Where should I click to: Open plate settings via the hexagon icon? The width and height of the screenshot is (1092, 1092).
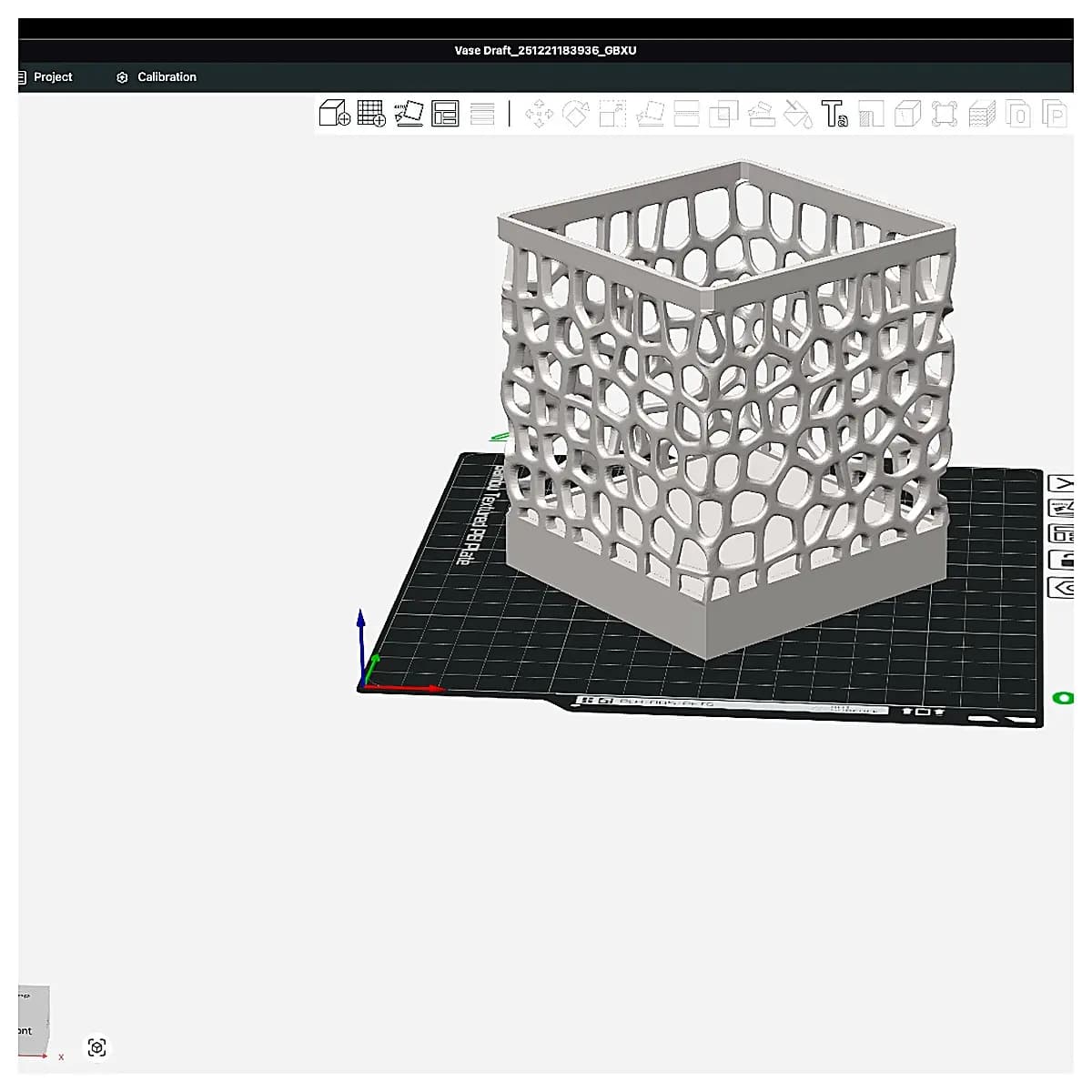coord(1061,587)
